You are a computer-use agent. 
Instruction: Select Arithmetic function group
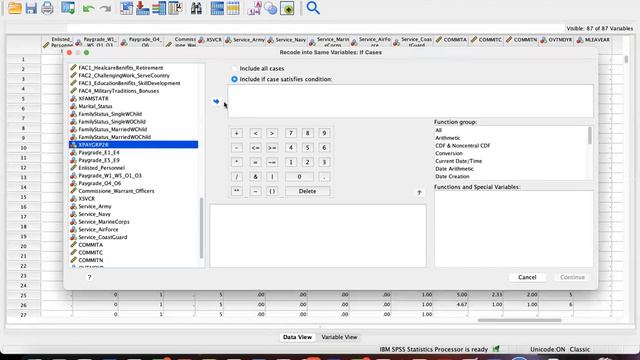[x=447, y=138]
